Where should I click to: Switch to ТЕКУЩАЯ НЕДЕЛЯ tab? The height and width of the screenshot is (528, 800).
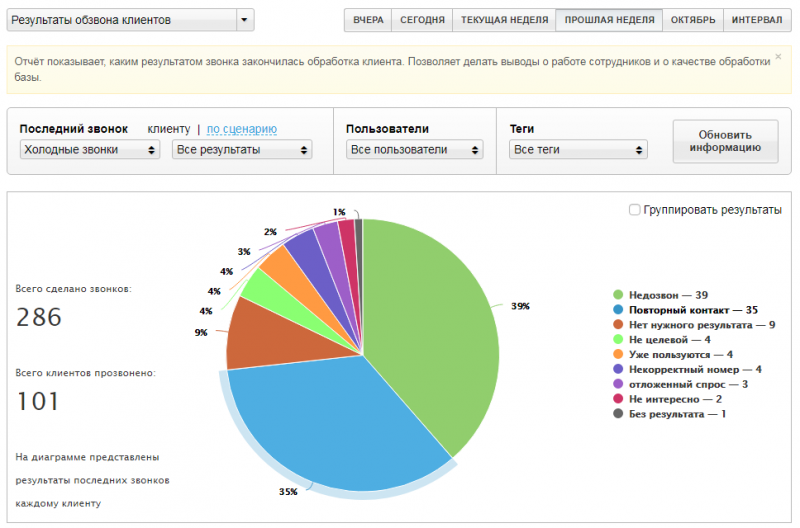[x=503, y=20]
